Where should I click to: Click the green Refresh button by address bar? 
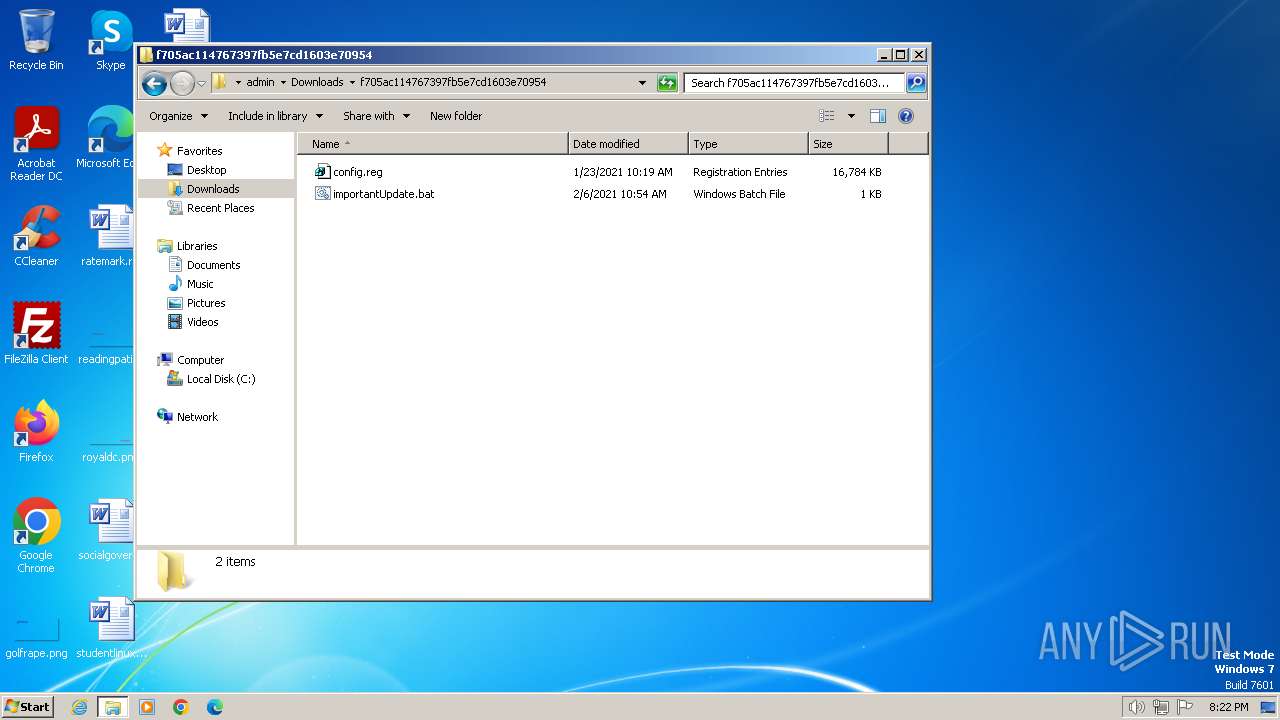667,83
